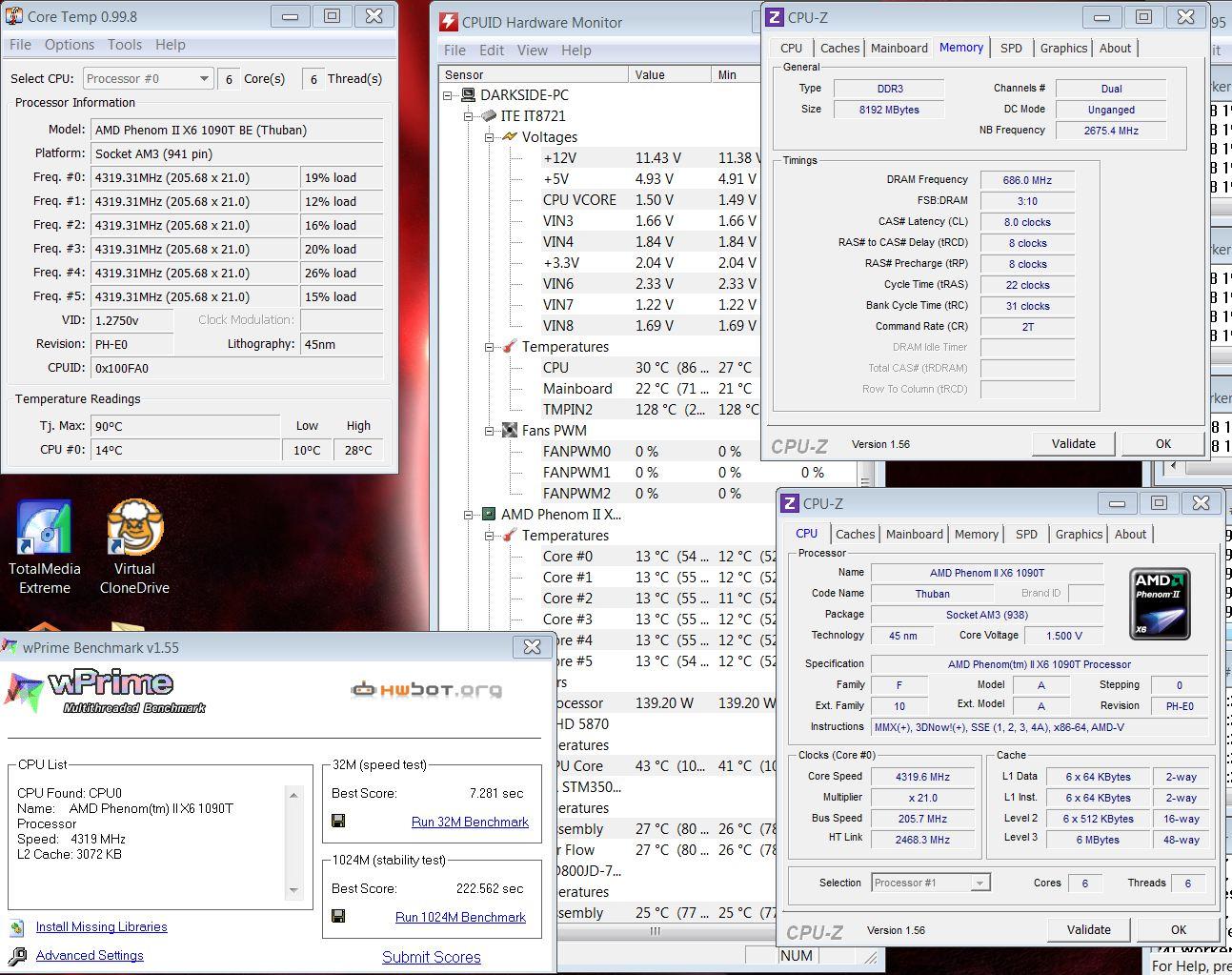Collapse the ITE IT8721 tree node

[x=469, y=116]
